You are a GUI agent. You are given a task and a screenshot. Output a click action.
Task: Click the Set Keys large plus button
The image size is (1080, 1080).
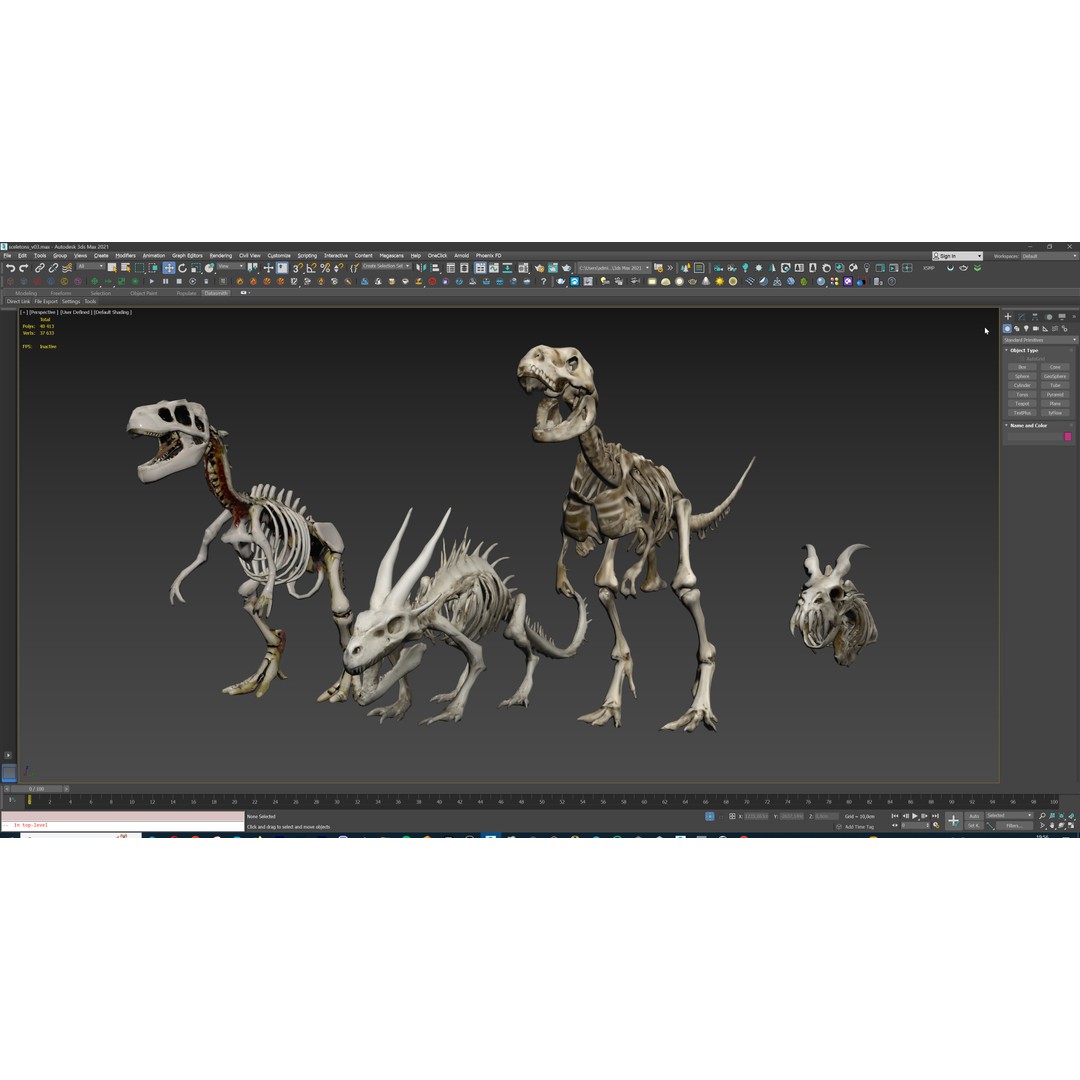click(x=954, y=820)
